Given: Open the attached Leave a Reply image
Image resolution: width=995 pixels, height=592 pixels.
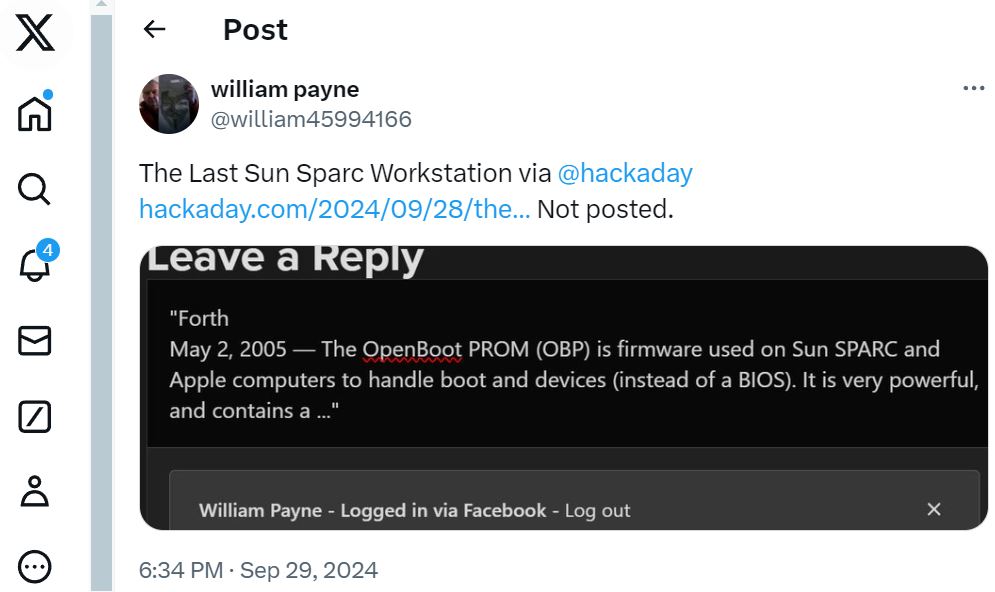Looking at the screenshot, I should click(x=563, y=388).
